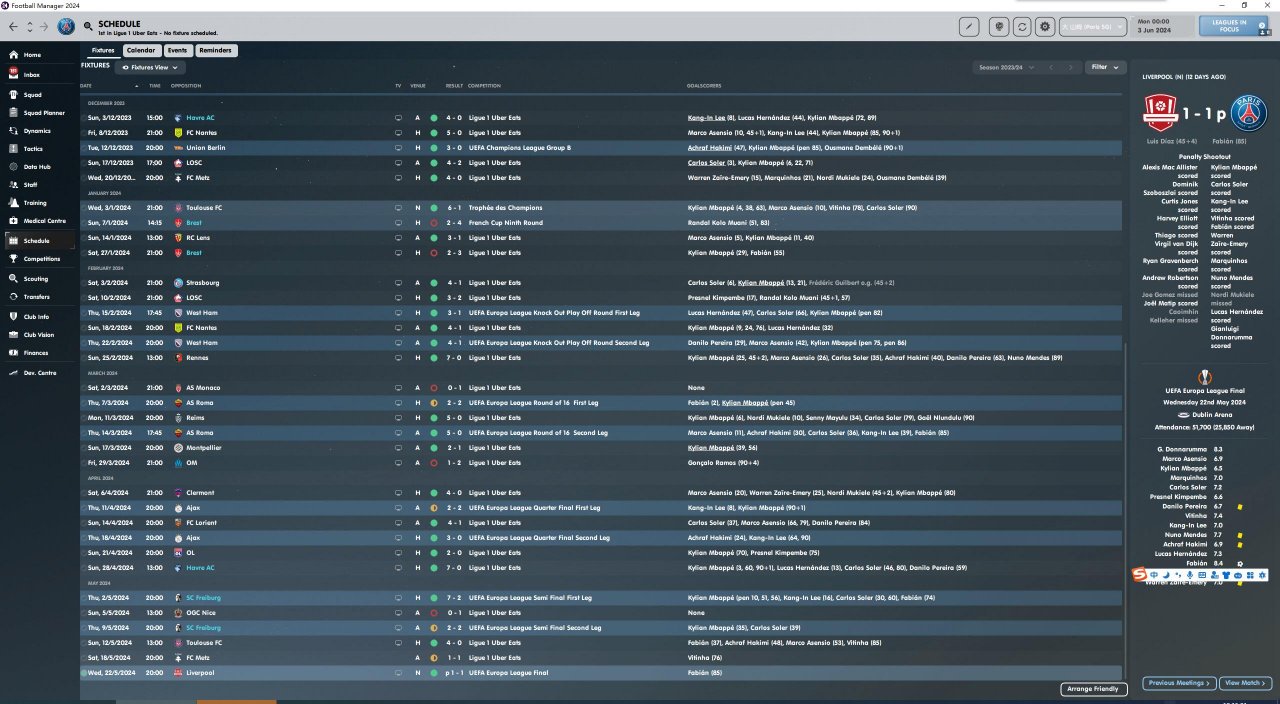
Task: Click the fixtures list vertical scrollbar
Action: (1125, 510)
